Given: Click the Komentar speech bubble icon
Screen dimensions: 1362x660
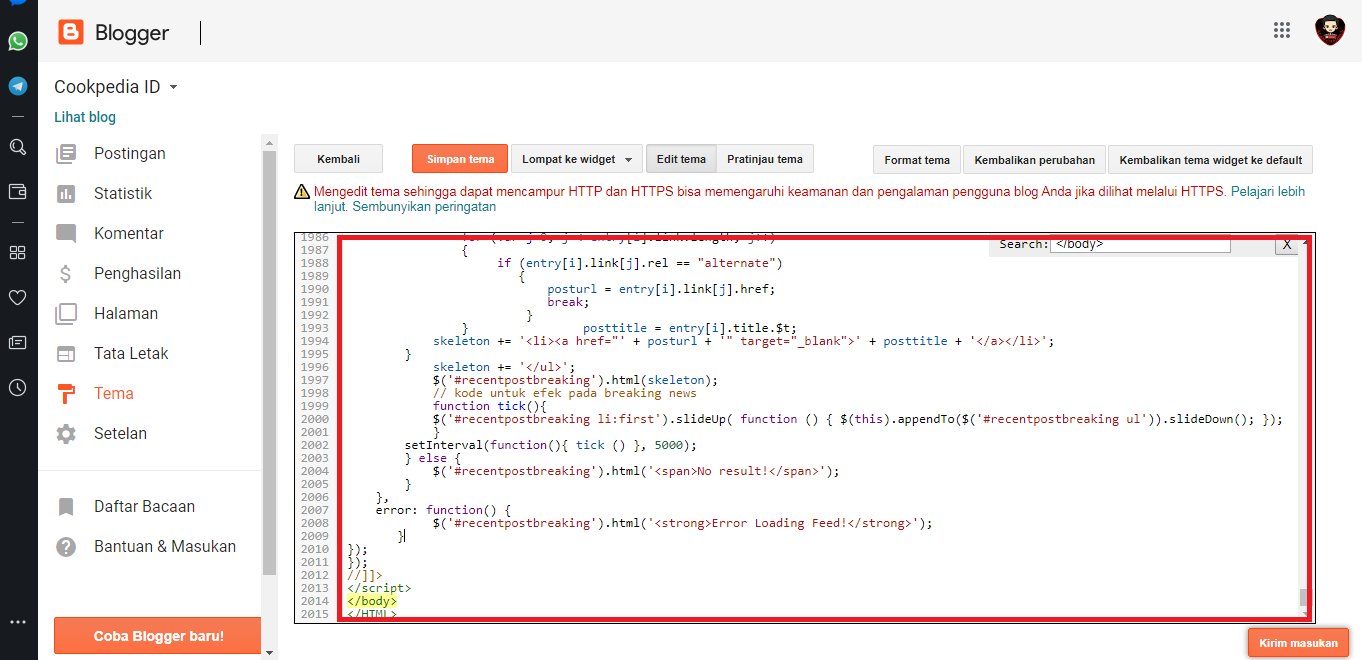Looking at the screenshot, I should [66, 234].
